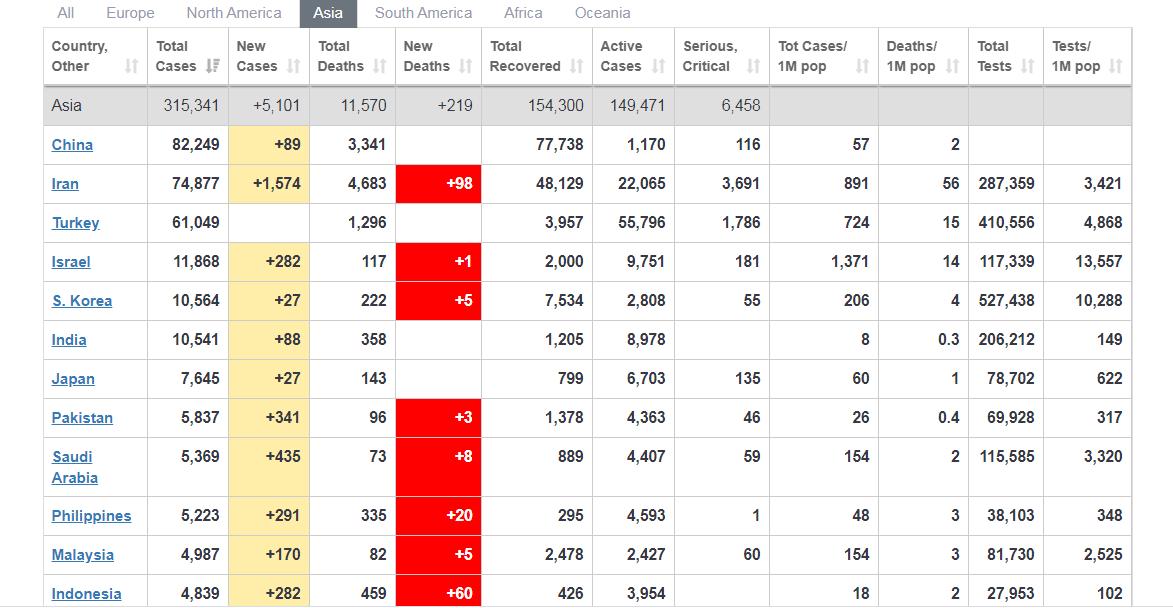Click Total Recovered sort arrows
The width and height of the screenshot is (1173, 608).
click(577, 66)
